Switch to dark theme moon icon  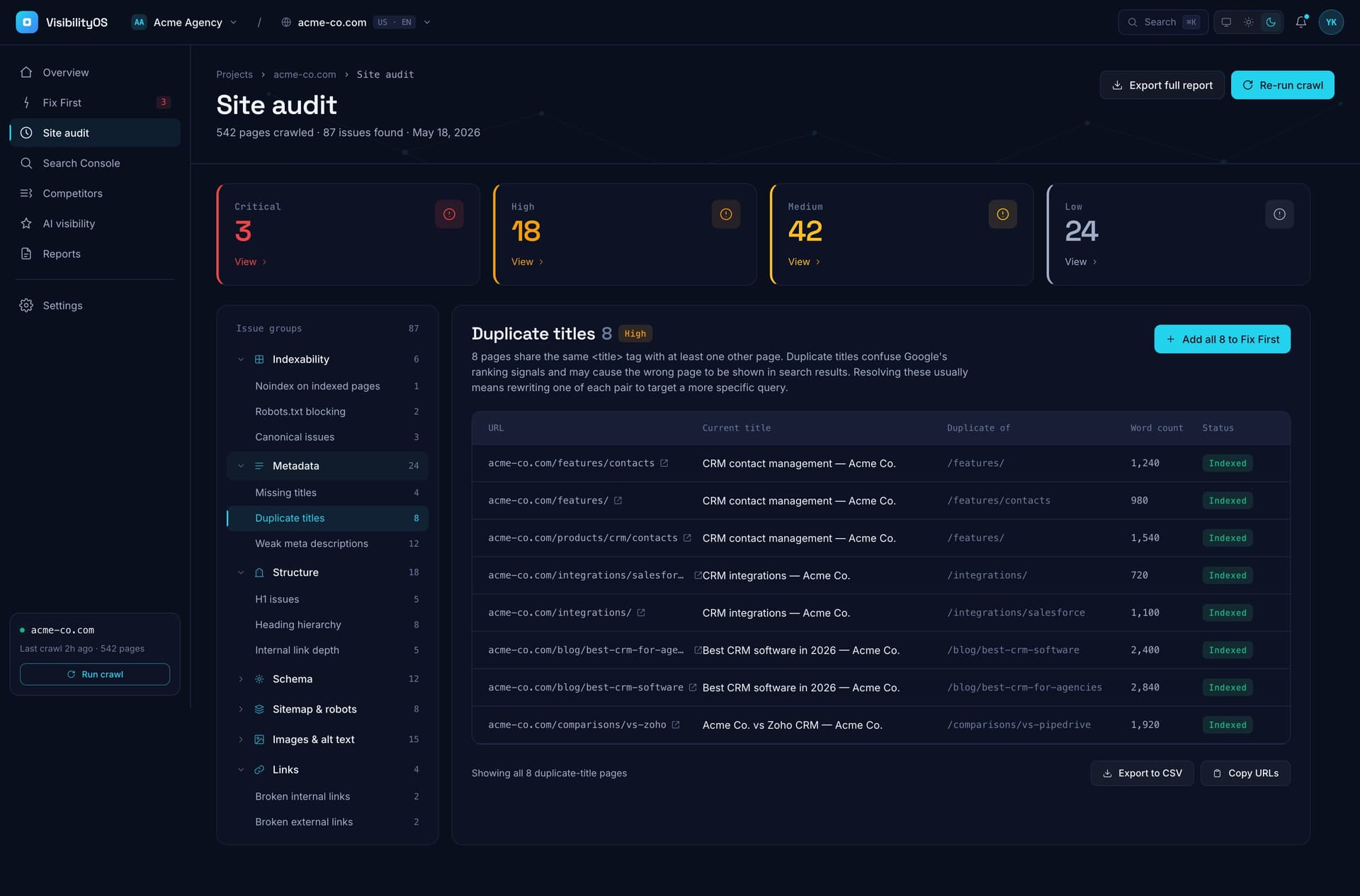[x=1271, y=22]
